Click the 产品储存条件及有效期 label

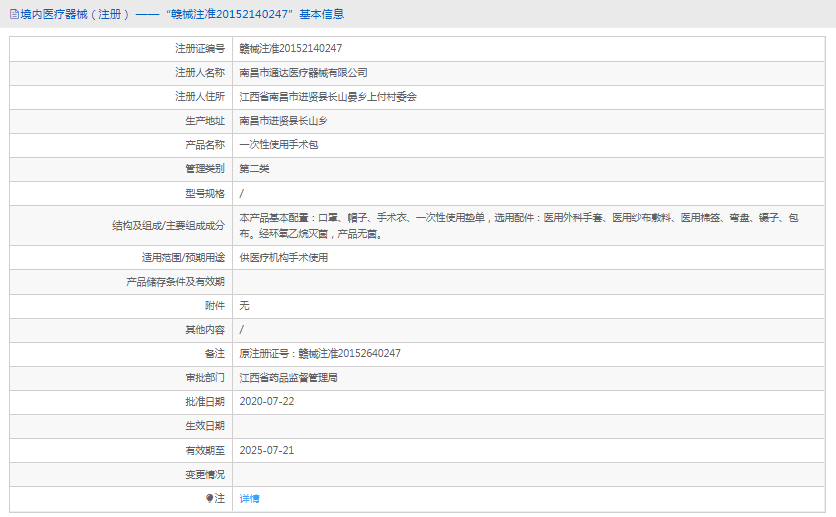pos(175,282)
